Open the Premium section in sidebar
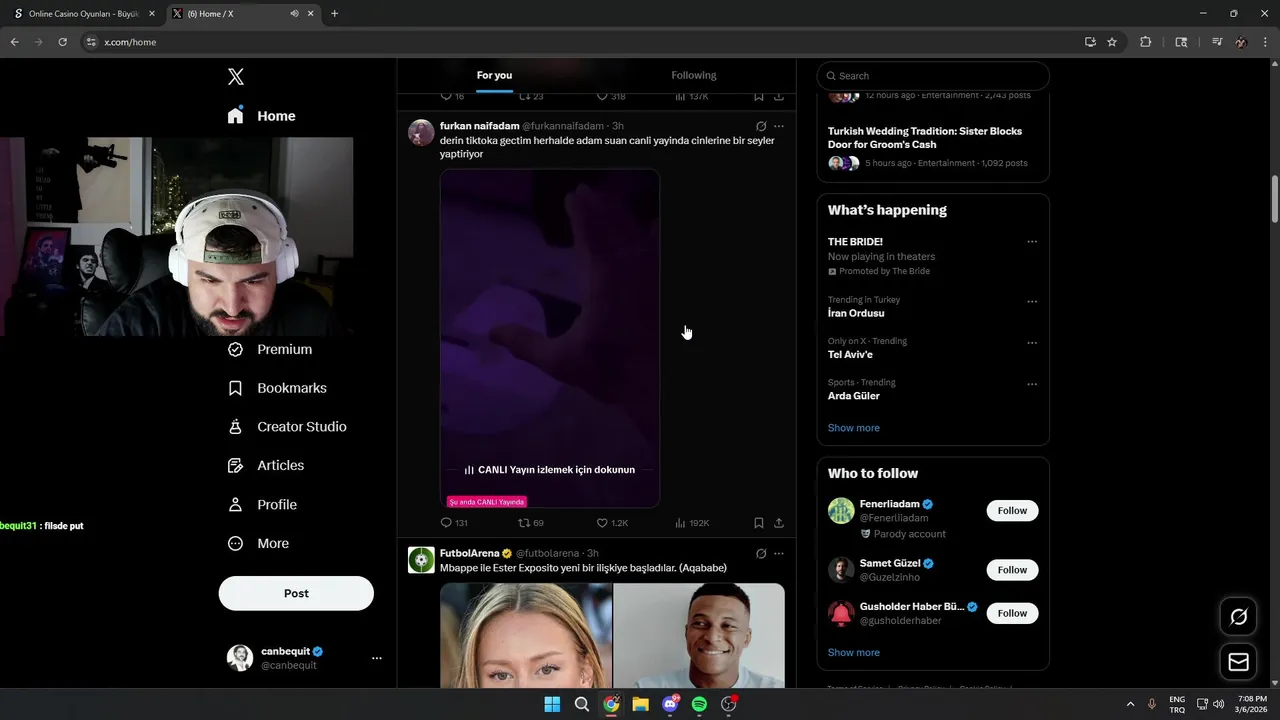 [x=270, y=349]
